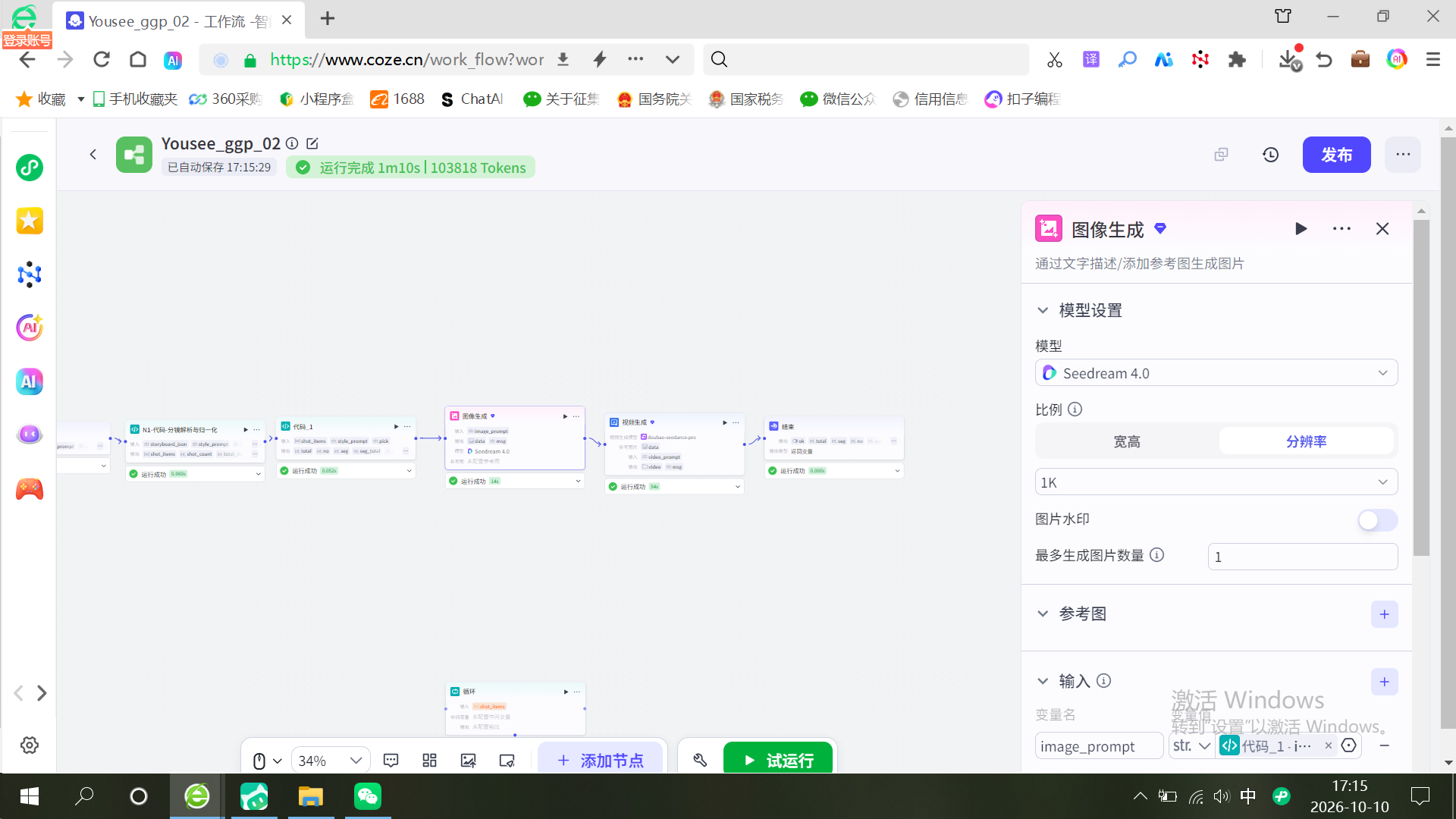Image resolution: width=1456 pixels, height=819 pixels.
Task: Open the sidebar settings gear icon
Action: [x=30, y=745]
